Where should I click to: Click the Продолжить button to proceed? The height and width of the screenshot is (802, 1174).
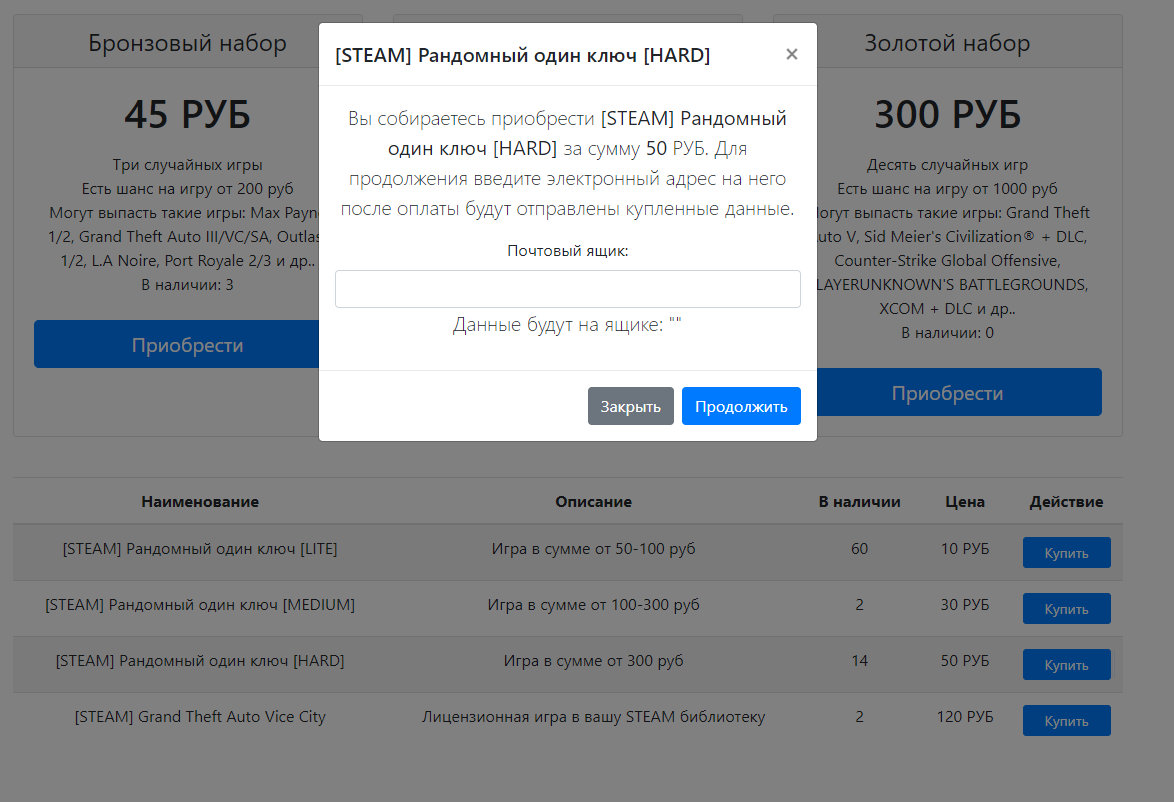[740, 406]
